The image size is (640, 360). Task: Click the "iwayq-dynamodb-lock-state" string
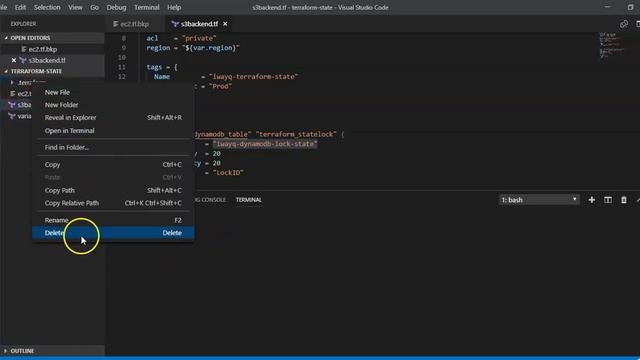[x=265, y=144]
